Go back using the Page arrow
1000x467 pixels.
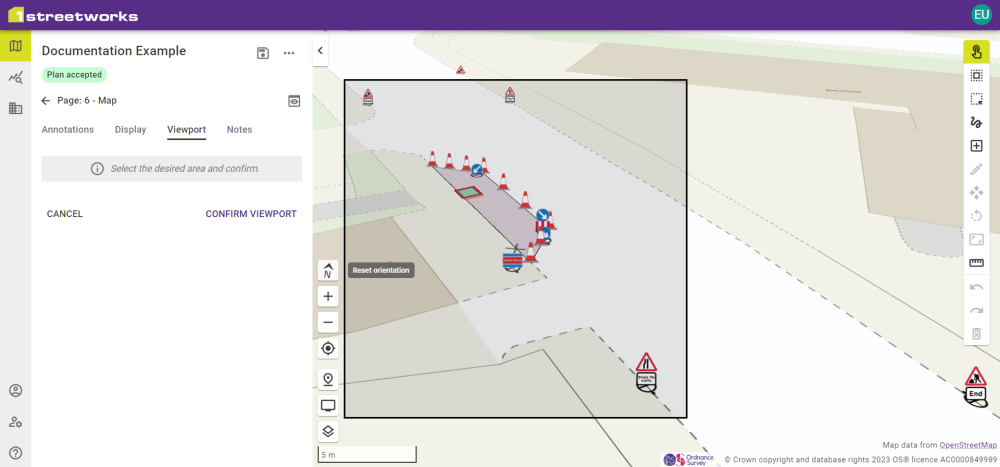click(x=46, y=101)
